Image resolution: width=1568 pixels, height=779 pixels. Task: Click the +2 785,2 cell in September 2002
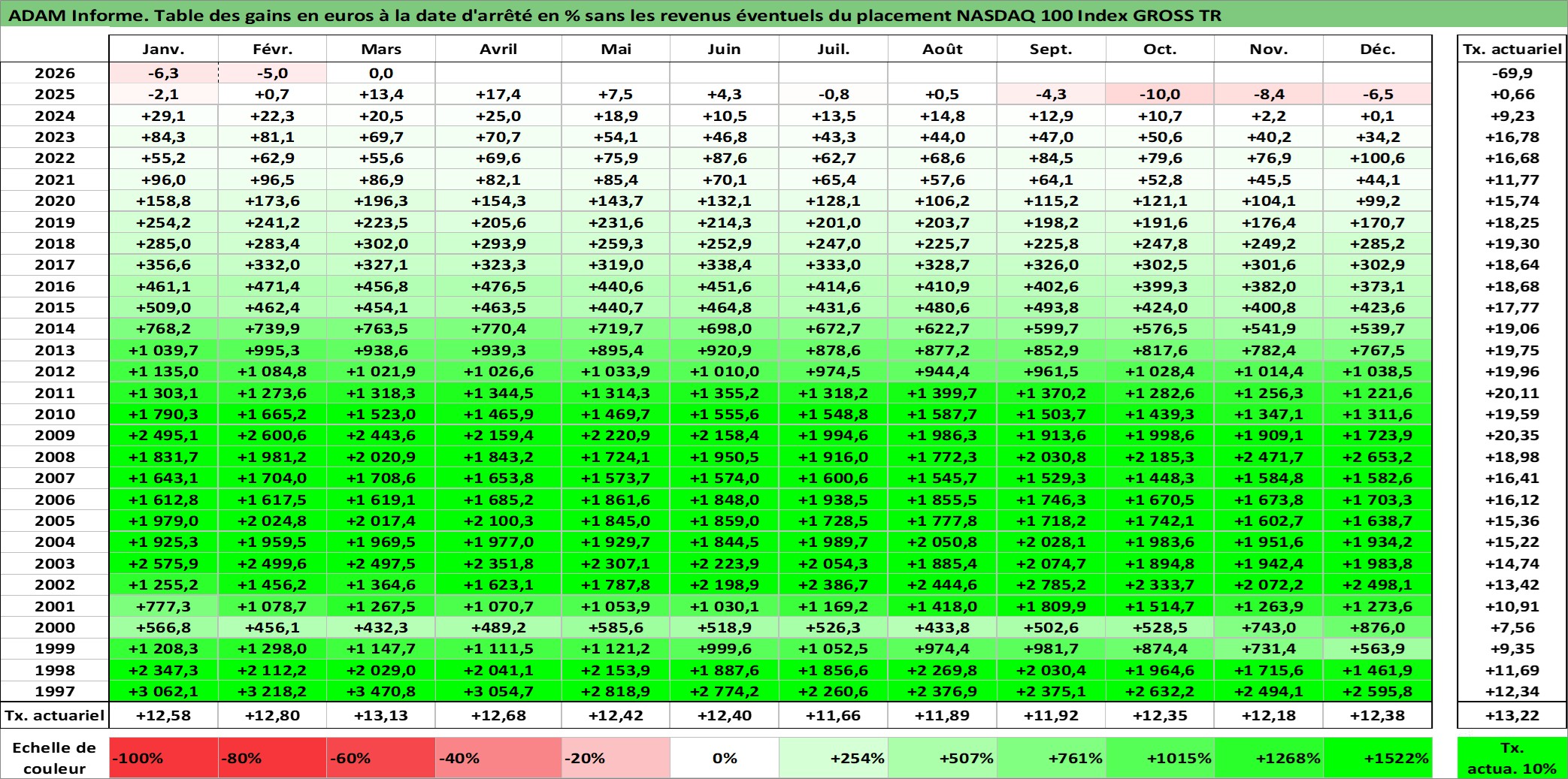[1051, 584]
